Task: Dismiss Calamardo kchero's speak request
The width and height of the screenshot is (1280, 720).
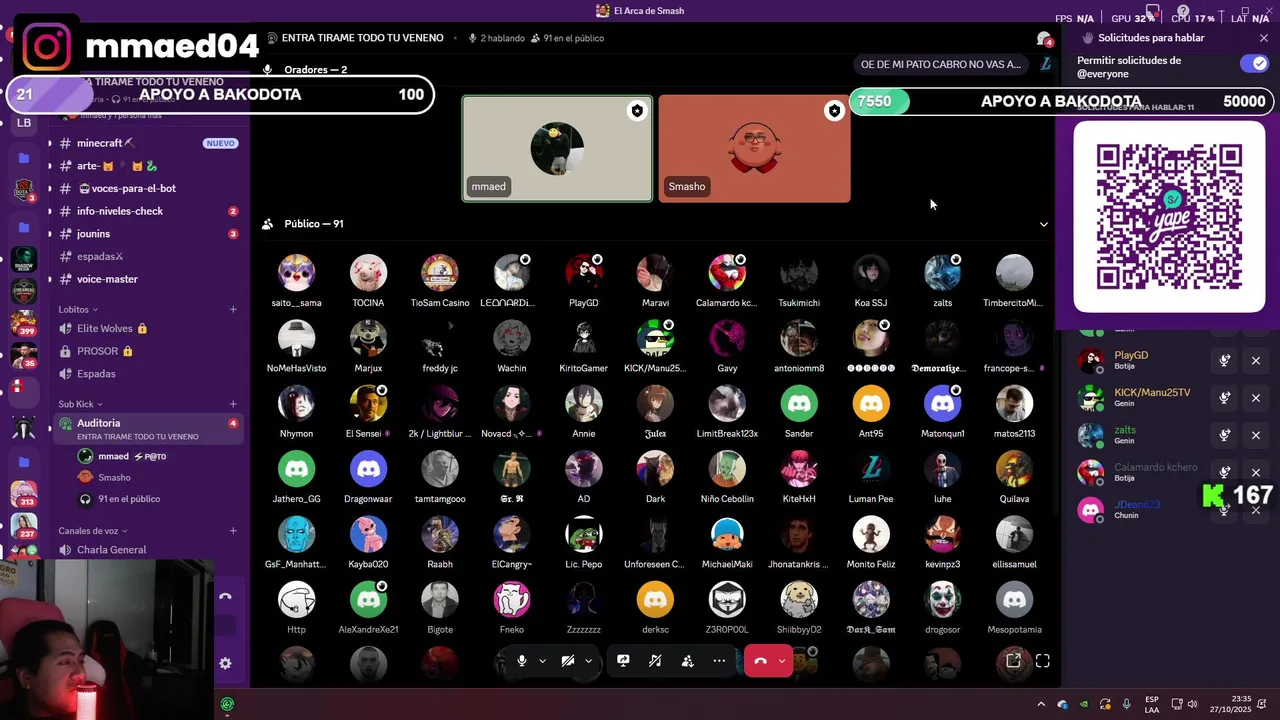Action: click(1256, 472)
